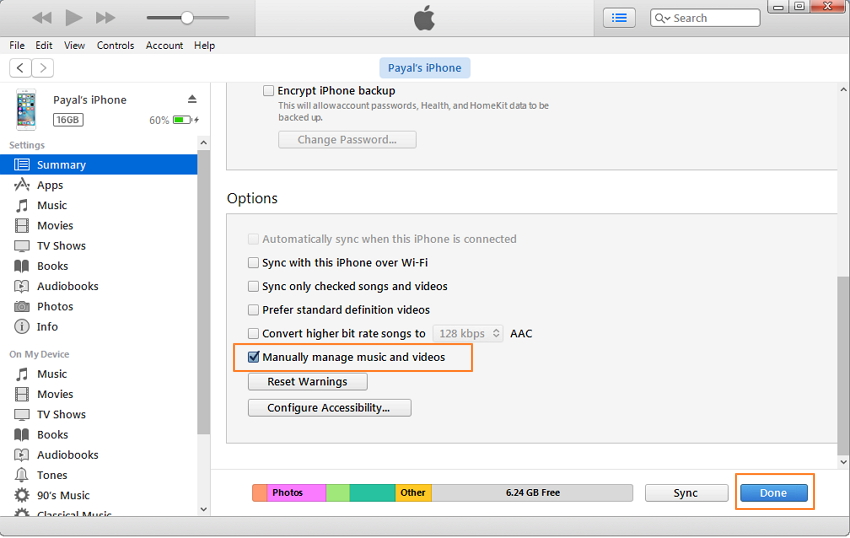Click the Reset Warnings button

point(307,382)
